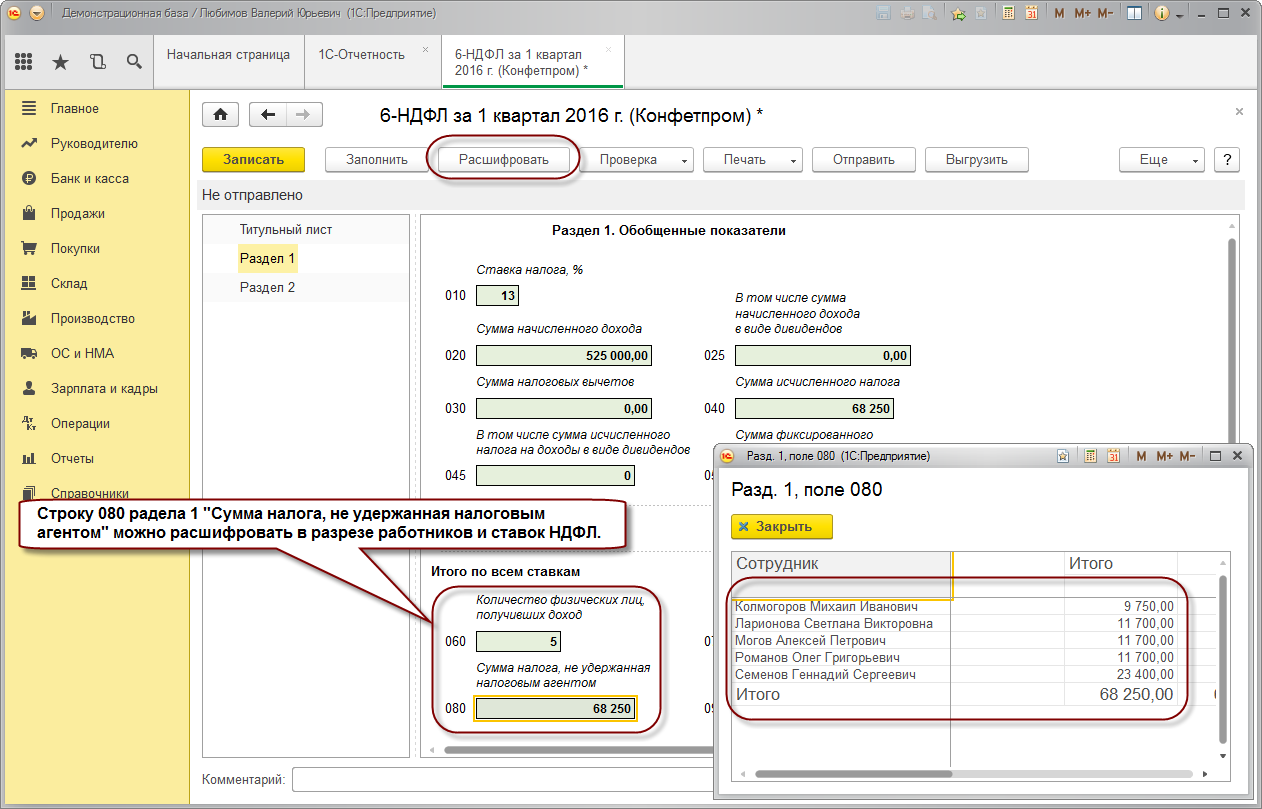The width and height of the screenshot is (1262, 809).
Task: Select Титульный лист in section list
Action: [x=286, y=229]
